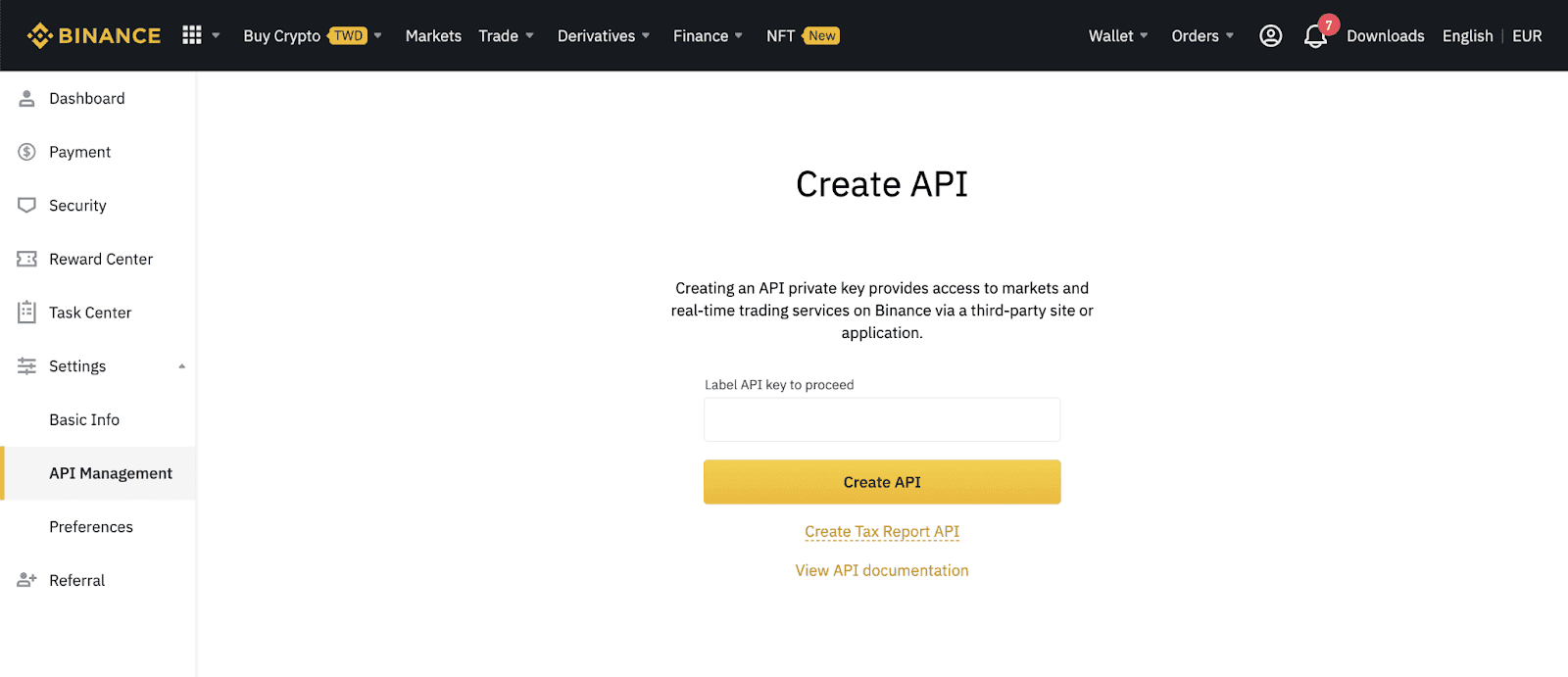Expand the Derivatives dropdown menu
Screen dimensions: 1568x677
point(603,36)
